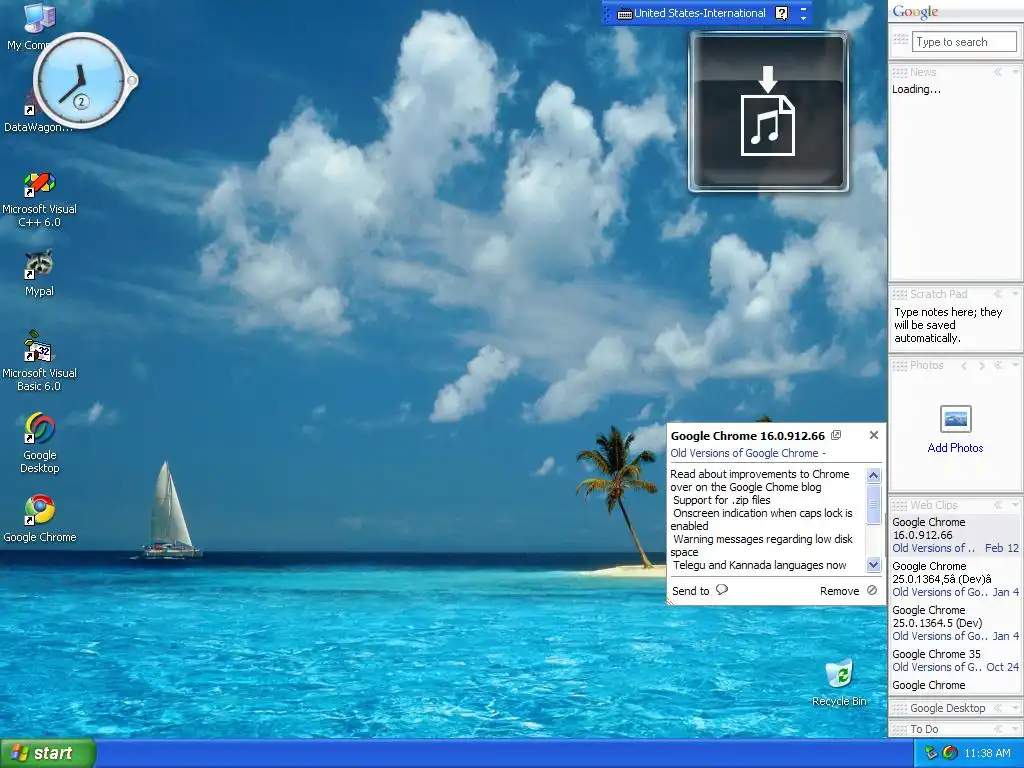Image resolution: width=1024 pixels, height=768 pixels.
Task: Click into the Scratch Pad notes area
Action: coord(954,325)
